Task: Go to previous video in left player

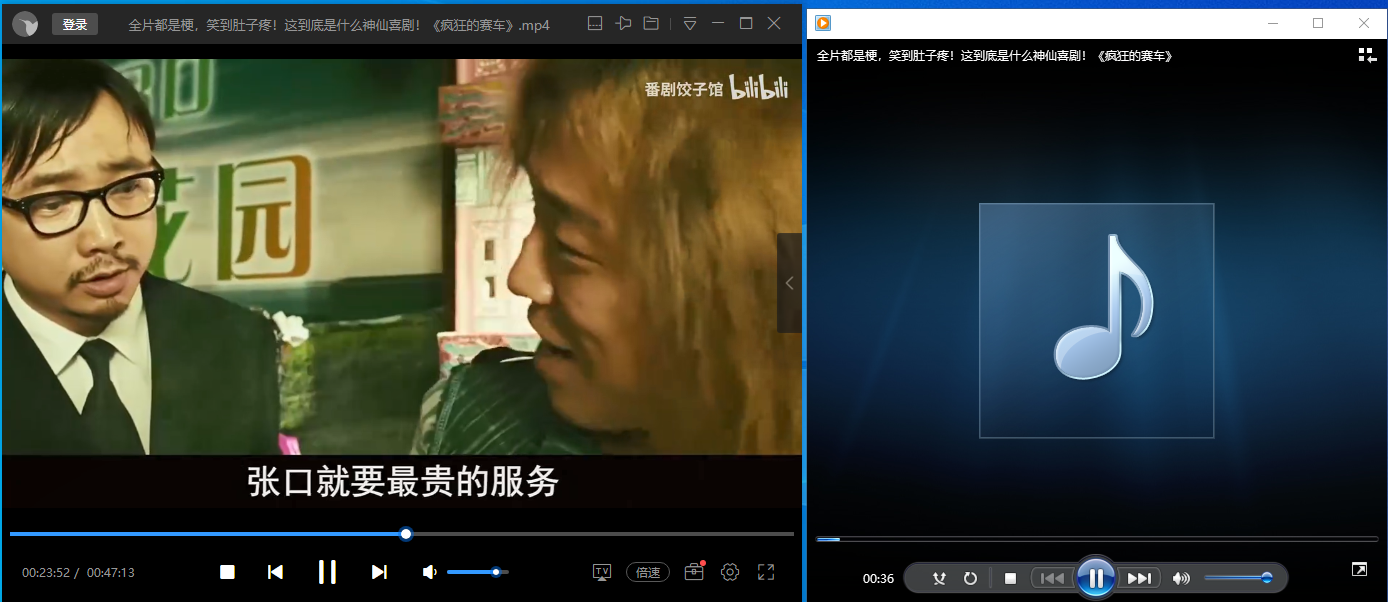Action: click(x=275, y=571)
